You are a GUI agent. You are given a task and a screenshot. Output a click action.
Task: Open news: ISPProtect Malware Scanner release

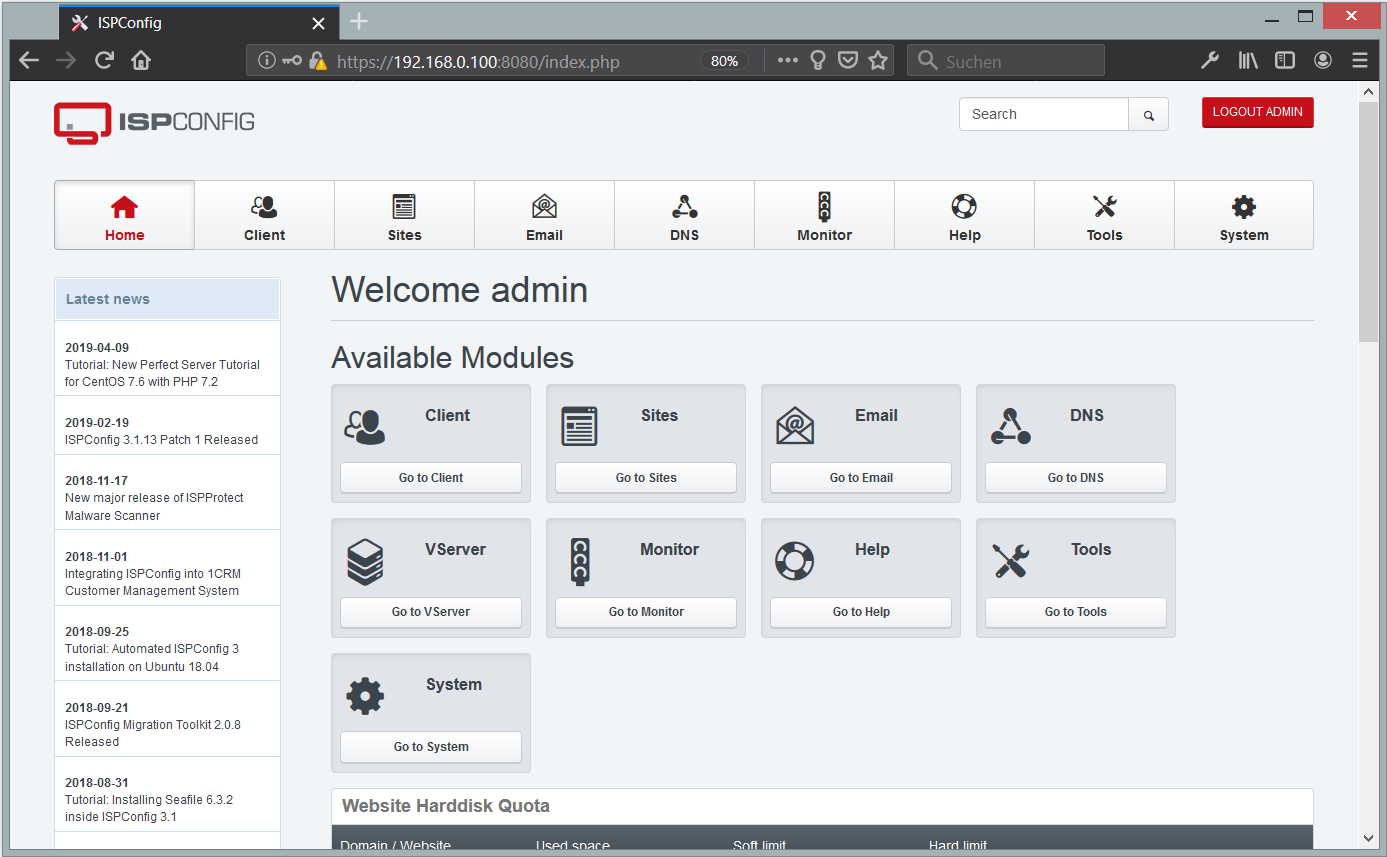154,507
